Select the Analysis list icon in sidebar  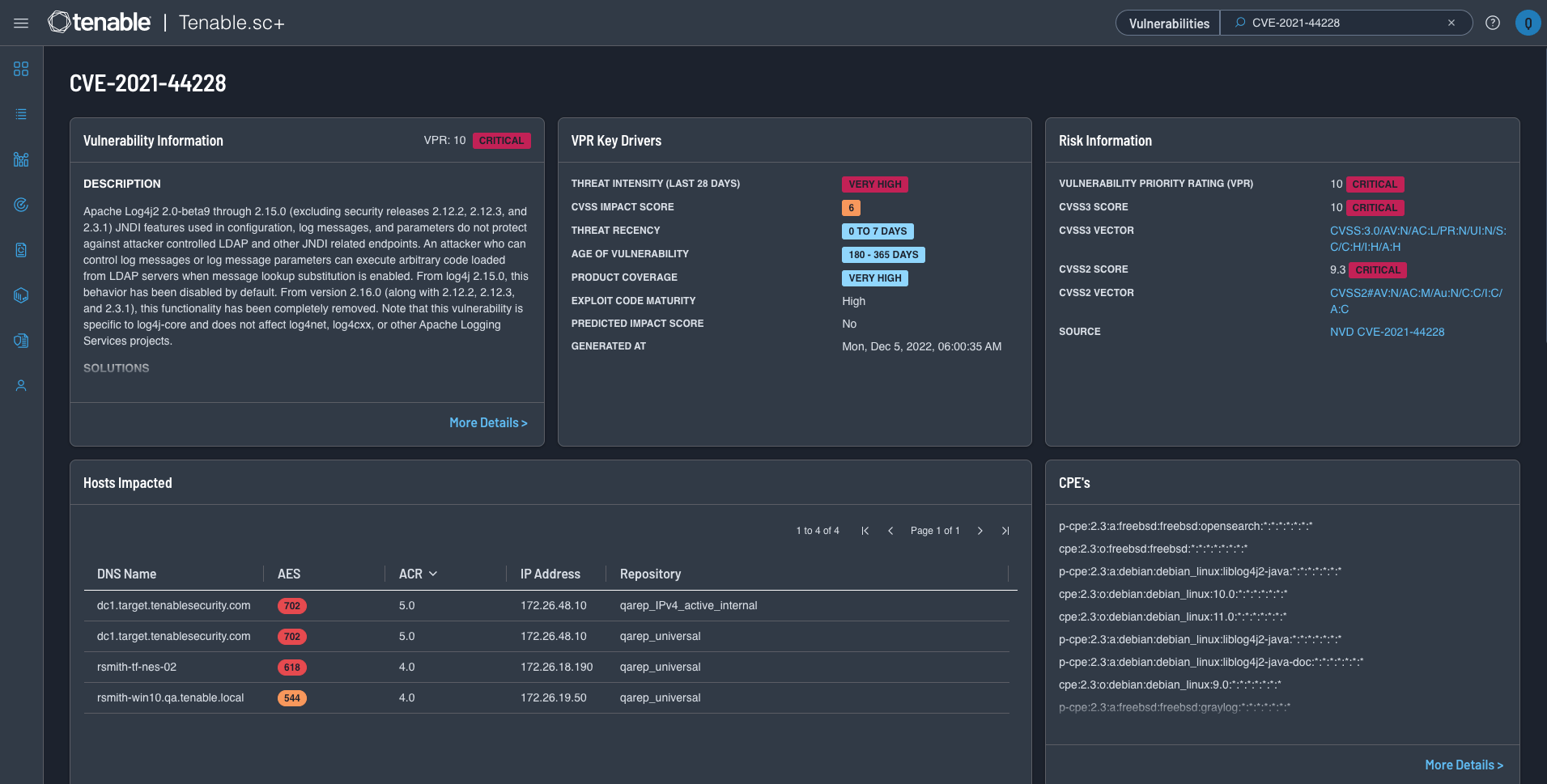20,114
